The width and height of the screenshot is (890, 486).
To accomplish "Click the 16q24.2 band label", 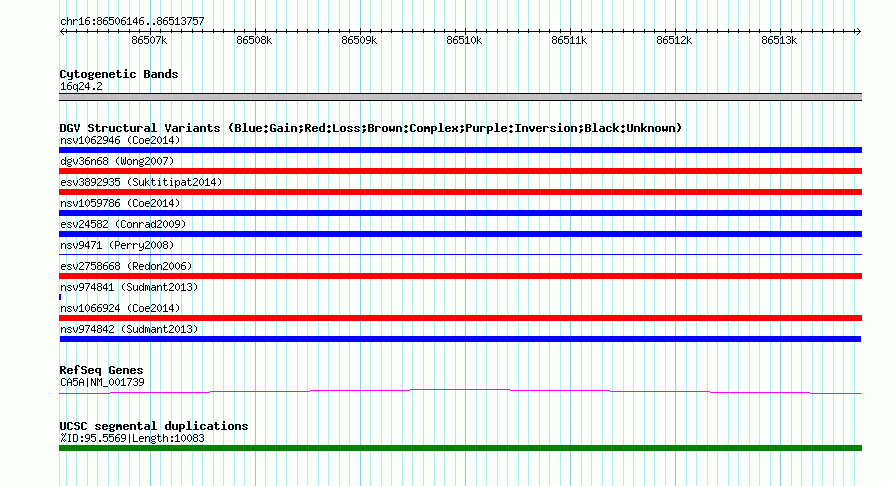I will click(81, 86).
